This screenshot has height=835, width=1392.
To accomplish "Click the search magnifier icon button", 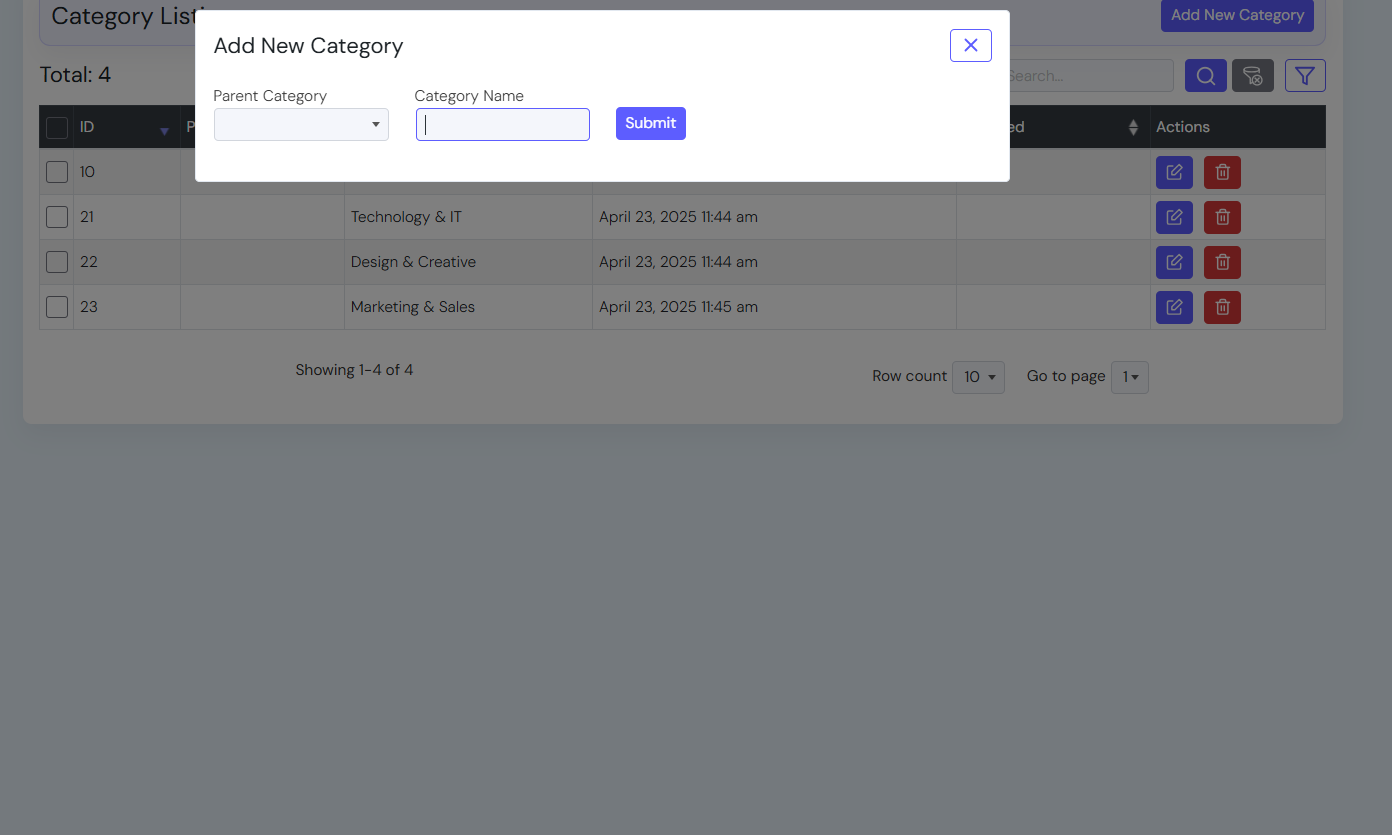I will point(1205,76).
